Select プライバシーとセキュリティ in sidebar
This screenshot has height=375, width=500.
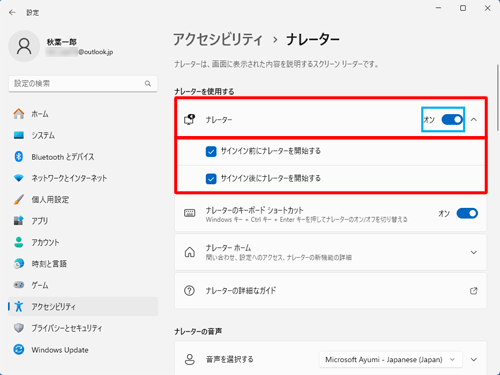click(83, 328)
